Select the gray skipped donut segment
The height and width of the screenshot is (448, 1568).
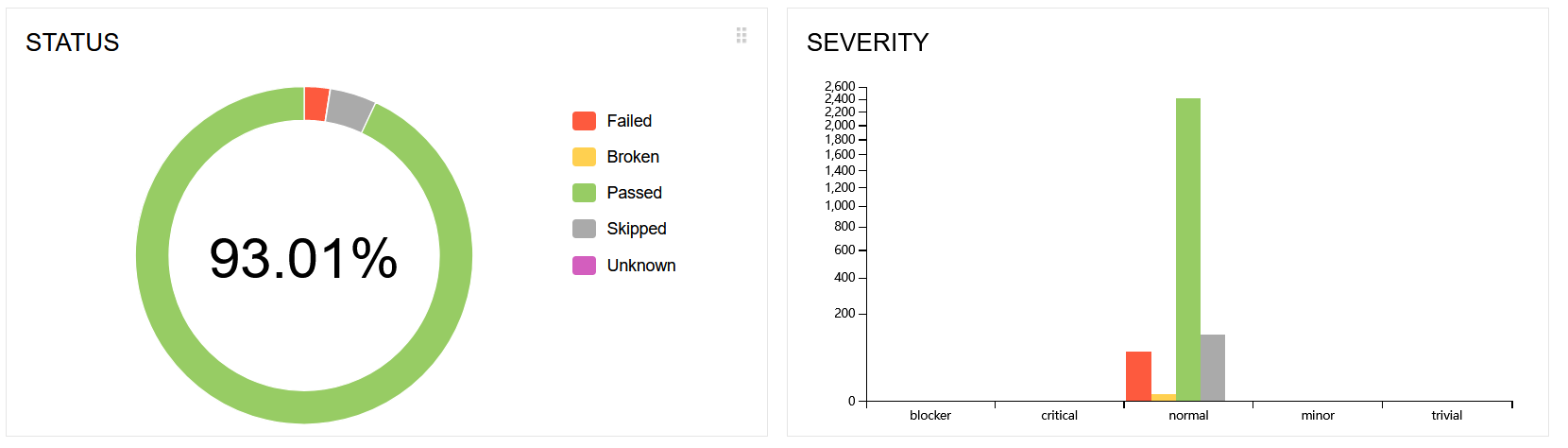[x=349, y=111]
